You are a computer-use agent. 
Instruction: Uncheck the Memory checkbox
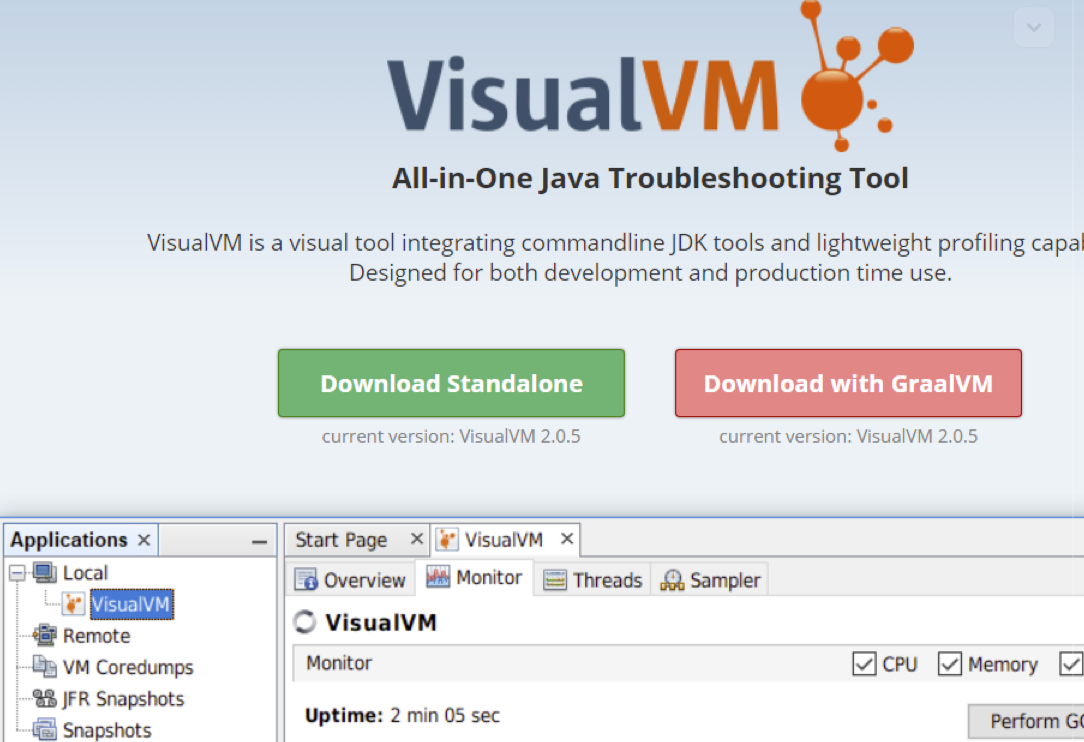pyautogui.click(x=949, y=664)
